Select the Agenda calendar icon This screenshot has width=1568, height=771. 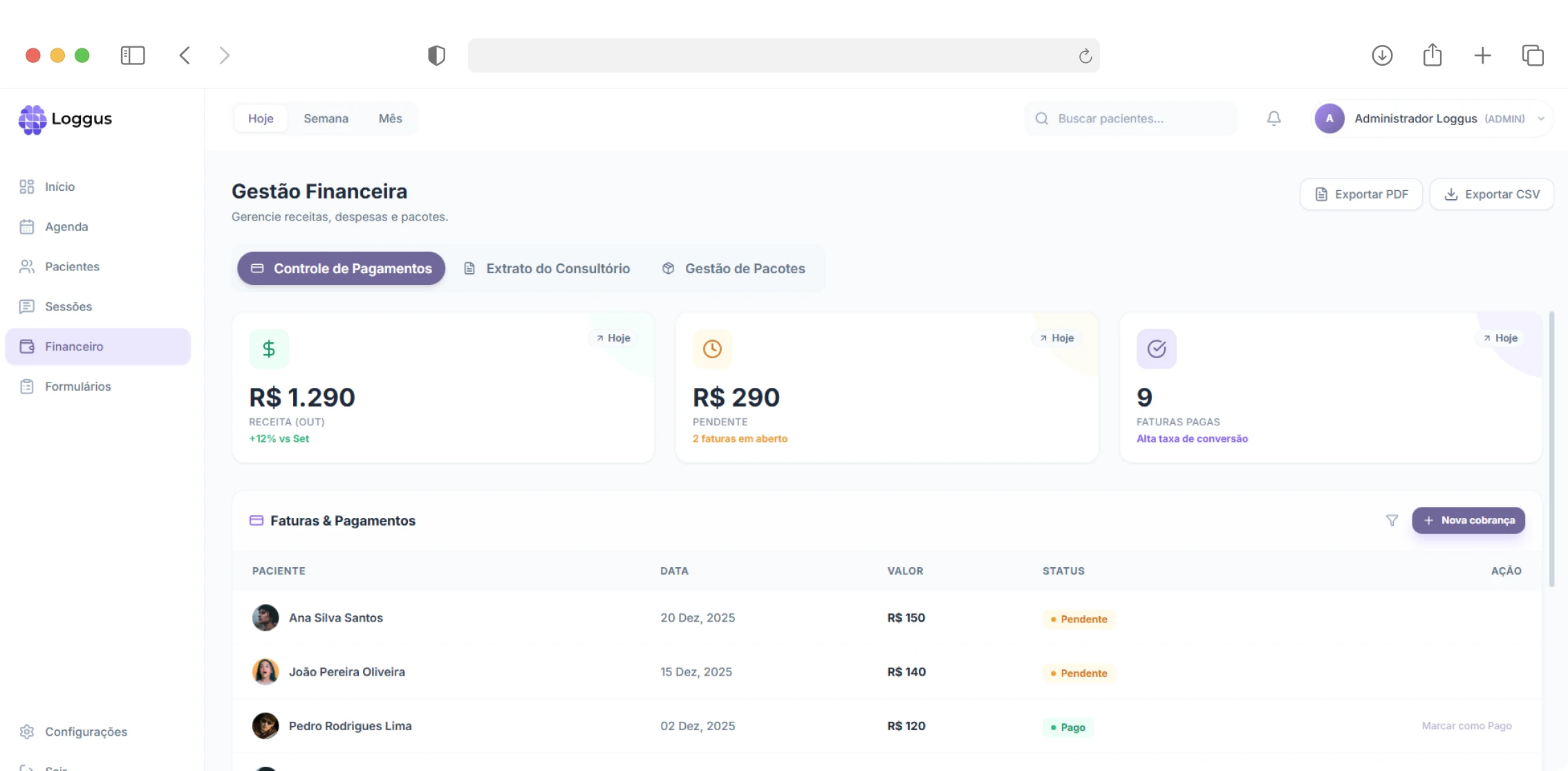click(28, 226)
